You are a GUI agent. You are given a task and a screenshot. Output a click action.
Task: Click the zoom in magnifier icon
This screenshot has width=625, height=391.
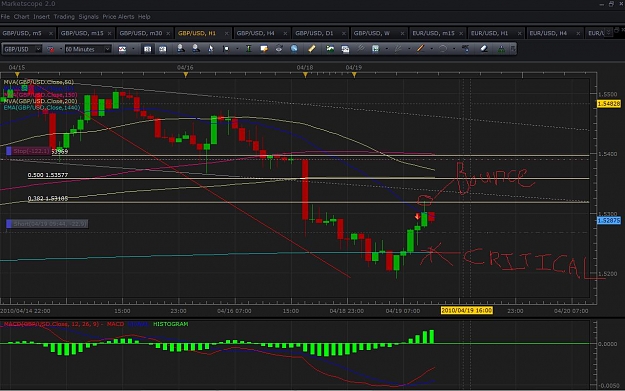pyautogui.click(x=181, y=49)
